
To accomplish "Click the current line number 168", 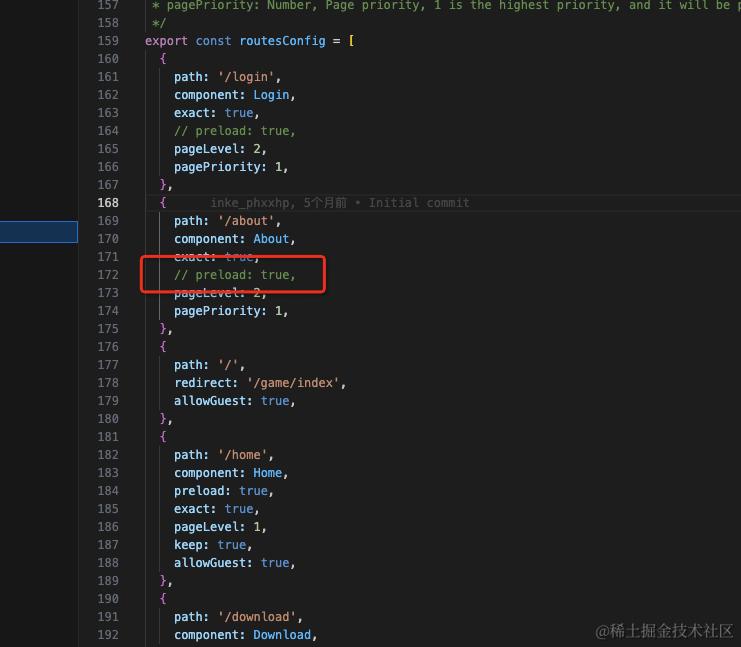I will click(108, 203).
